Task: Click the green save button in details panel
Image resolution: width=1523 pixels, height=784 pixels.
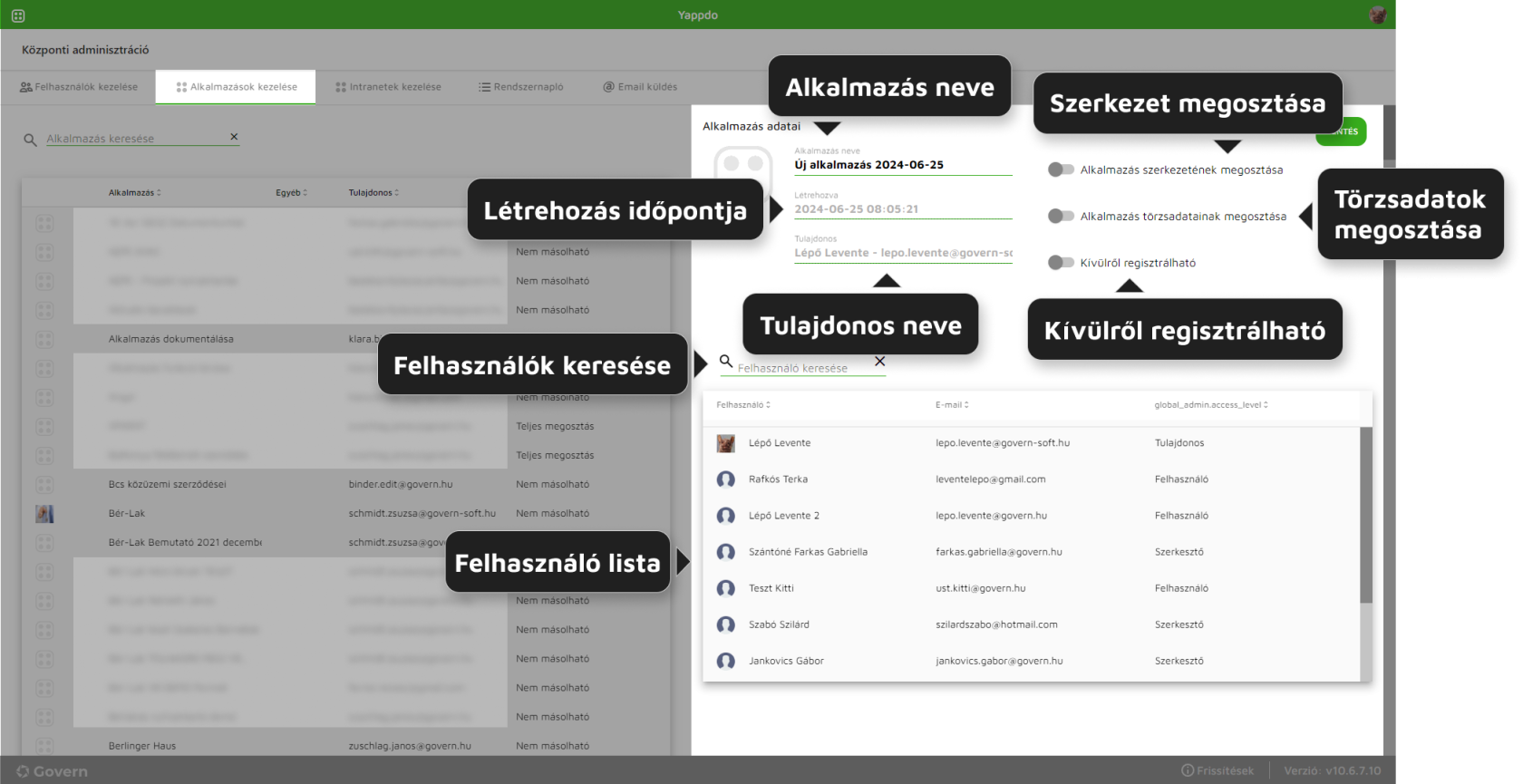Action: (1341, 132)
